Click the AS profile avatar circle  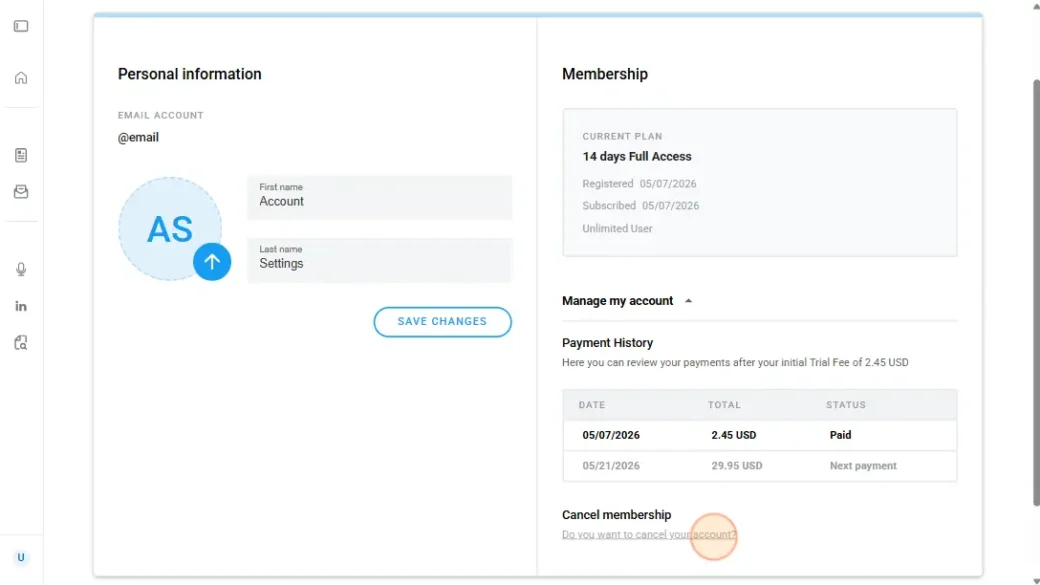click(x=170, y=229)
